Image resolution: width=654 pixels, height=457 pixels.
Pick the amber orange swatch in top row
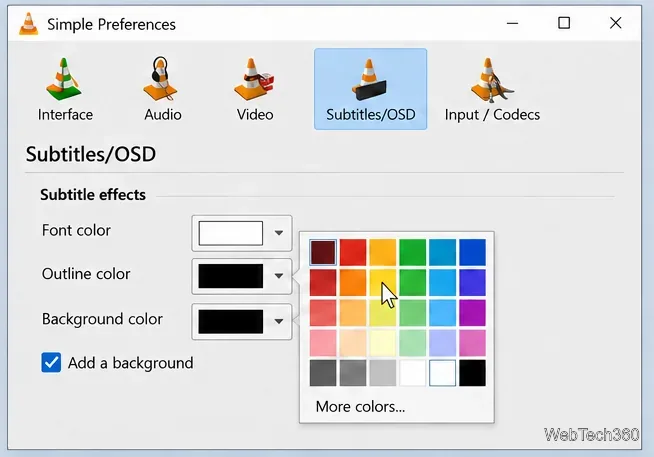(382, 252)
